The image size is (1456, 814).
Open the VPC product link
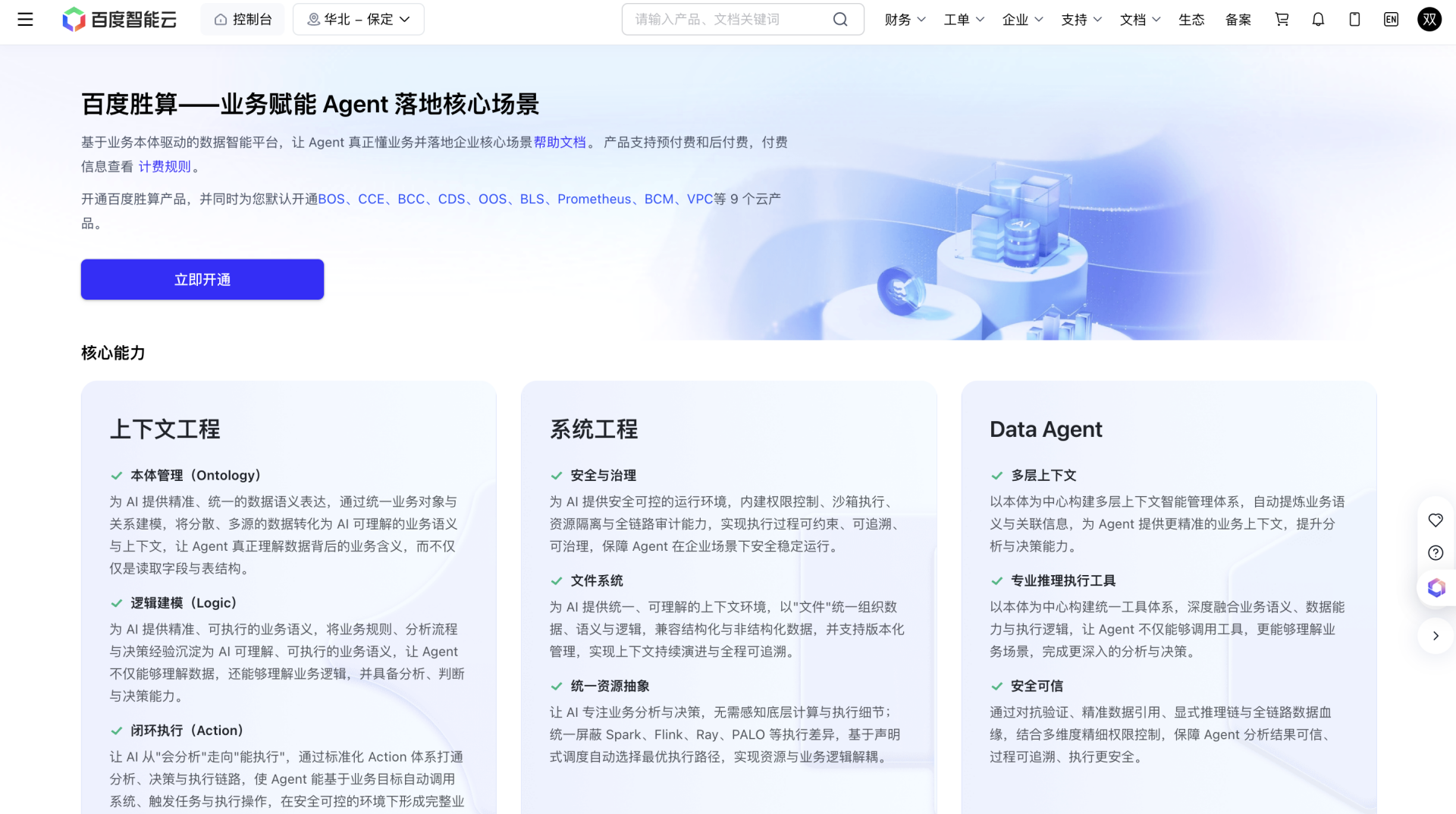tap(700, 199)
